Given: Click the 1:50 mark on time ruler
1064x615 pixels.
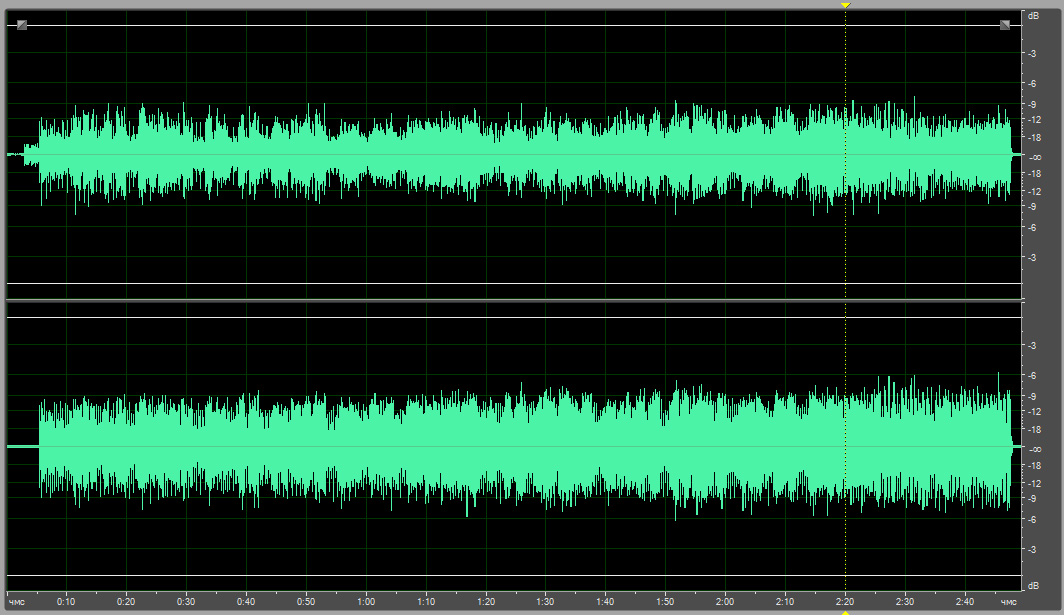Looking at the screenshot, I should coord(665,602).
